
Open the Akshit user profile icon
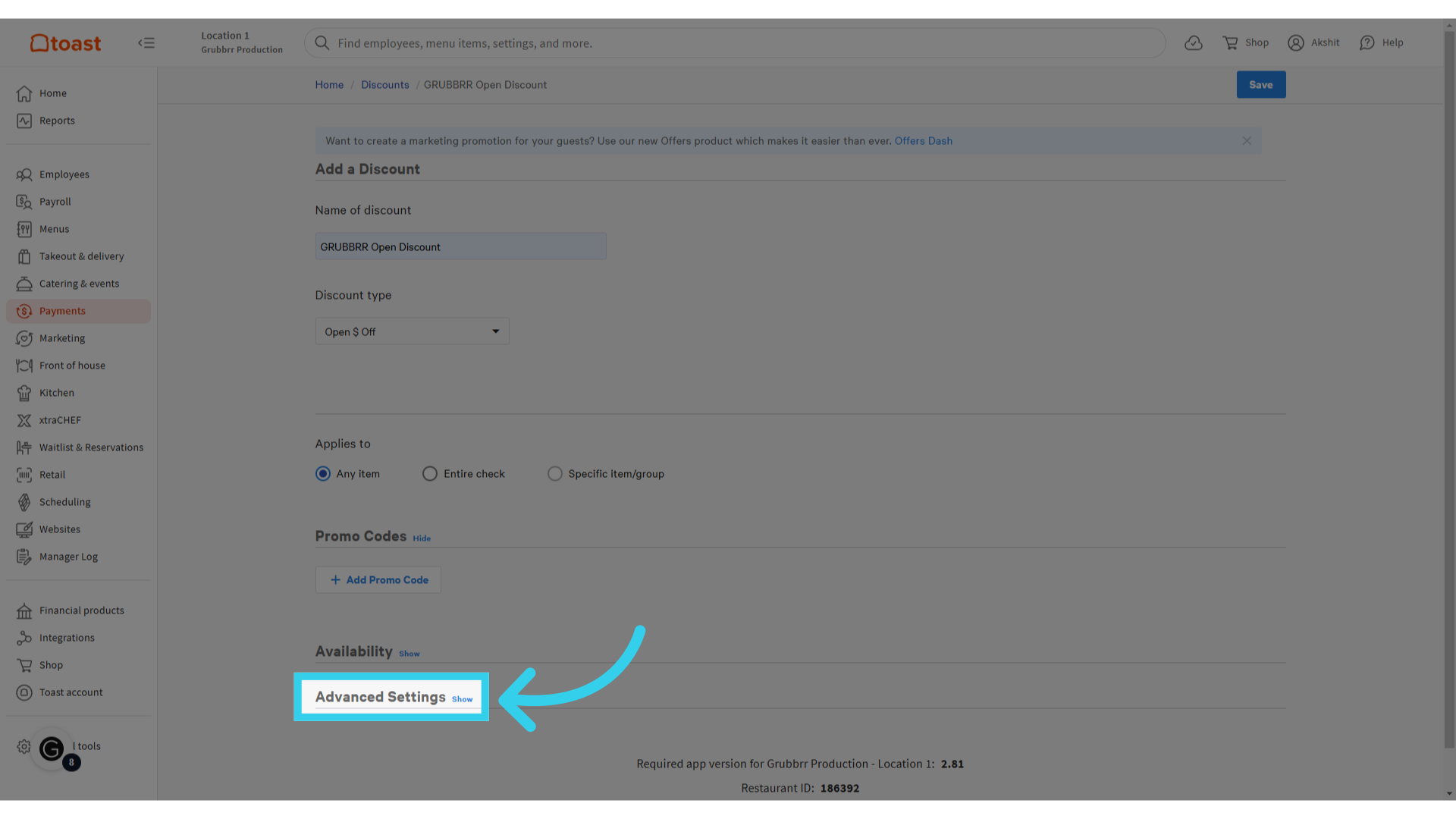1296,43
